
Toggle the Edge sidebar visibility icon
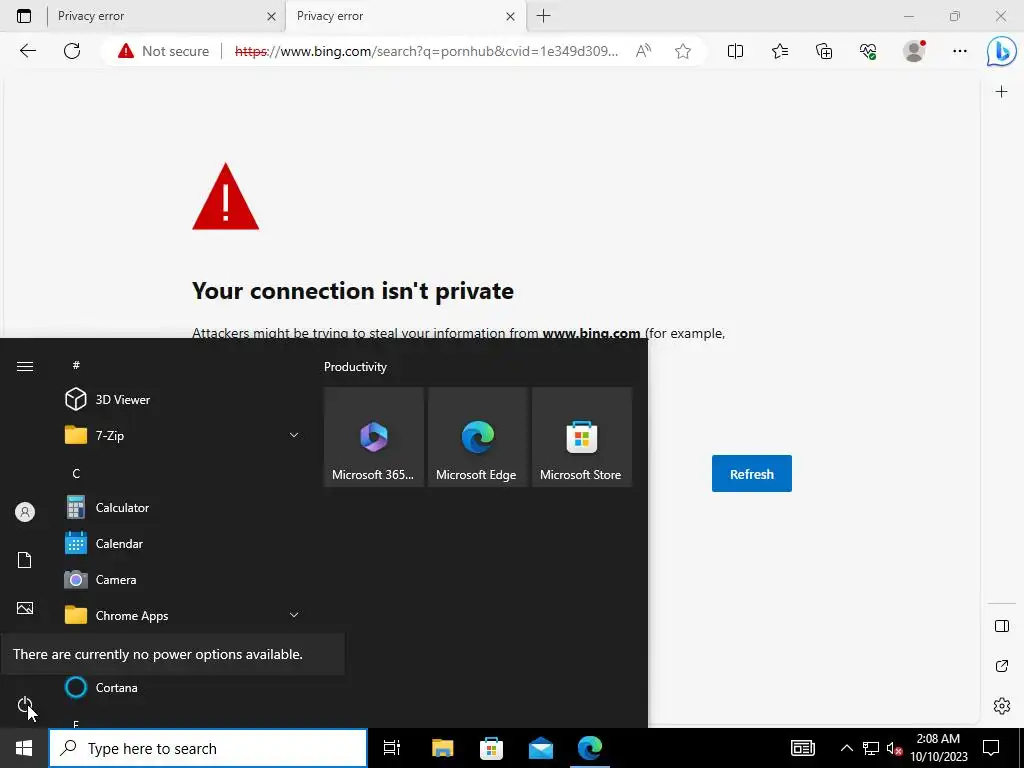(1002, 626)
